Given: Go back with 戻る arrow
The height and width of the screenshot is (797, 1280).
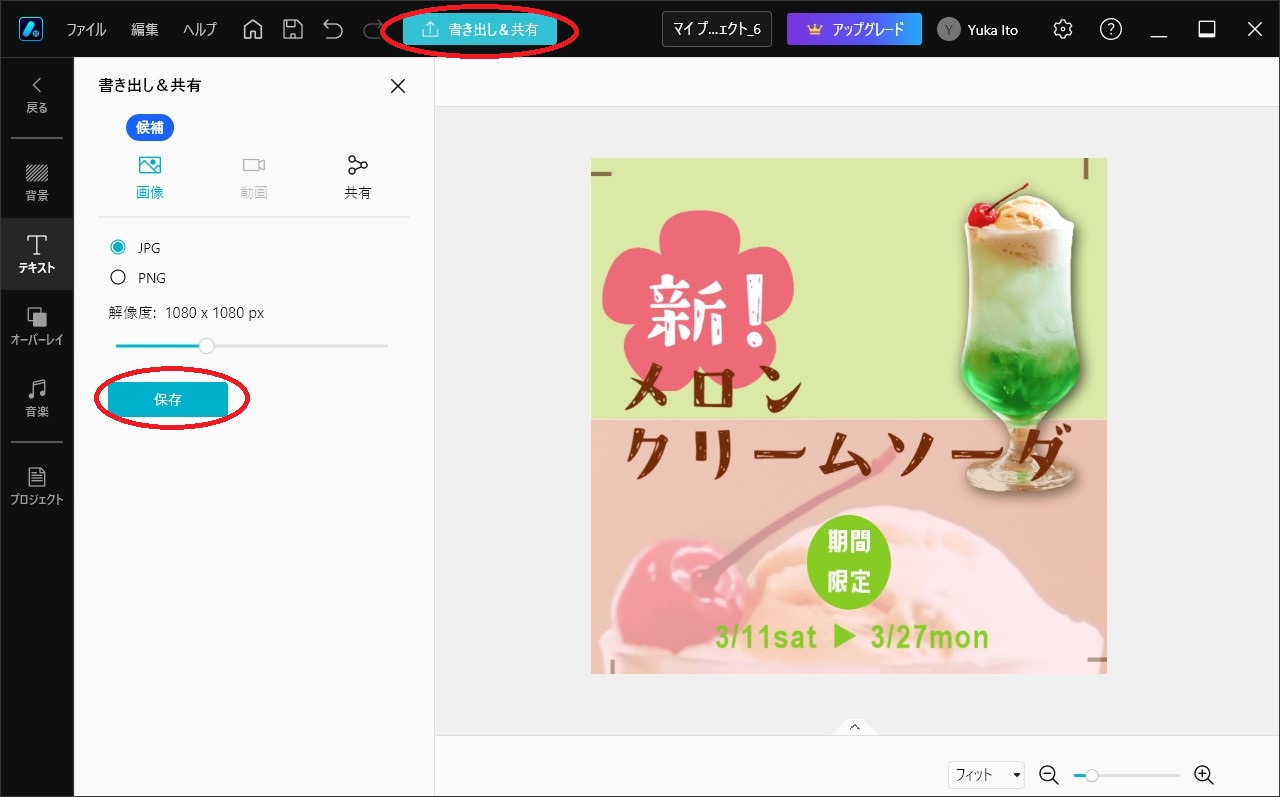Looking at the screenshot, I should [x=37, y=95].
